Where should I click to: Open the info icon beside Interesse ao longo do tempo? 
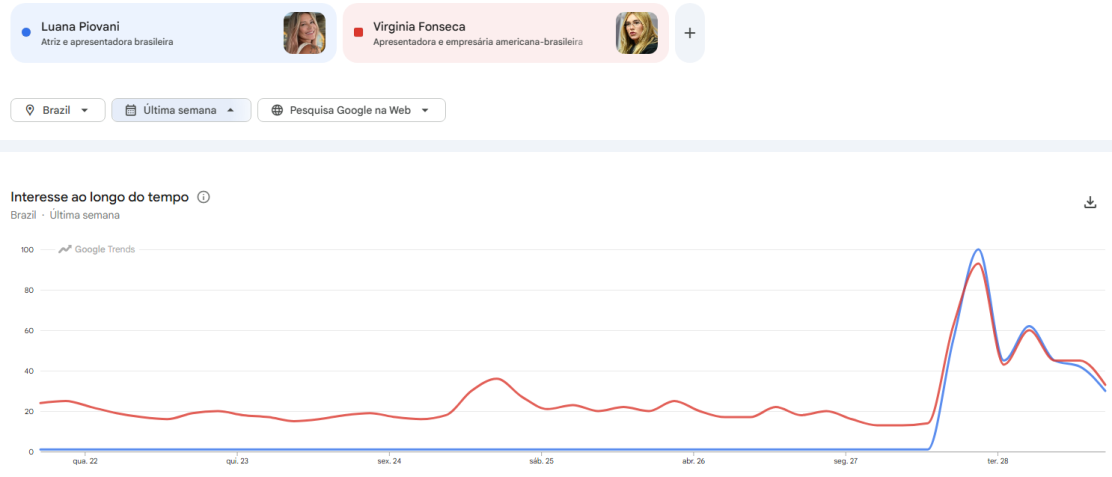pyautogui.click(x=203, y=197)
